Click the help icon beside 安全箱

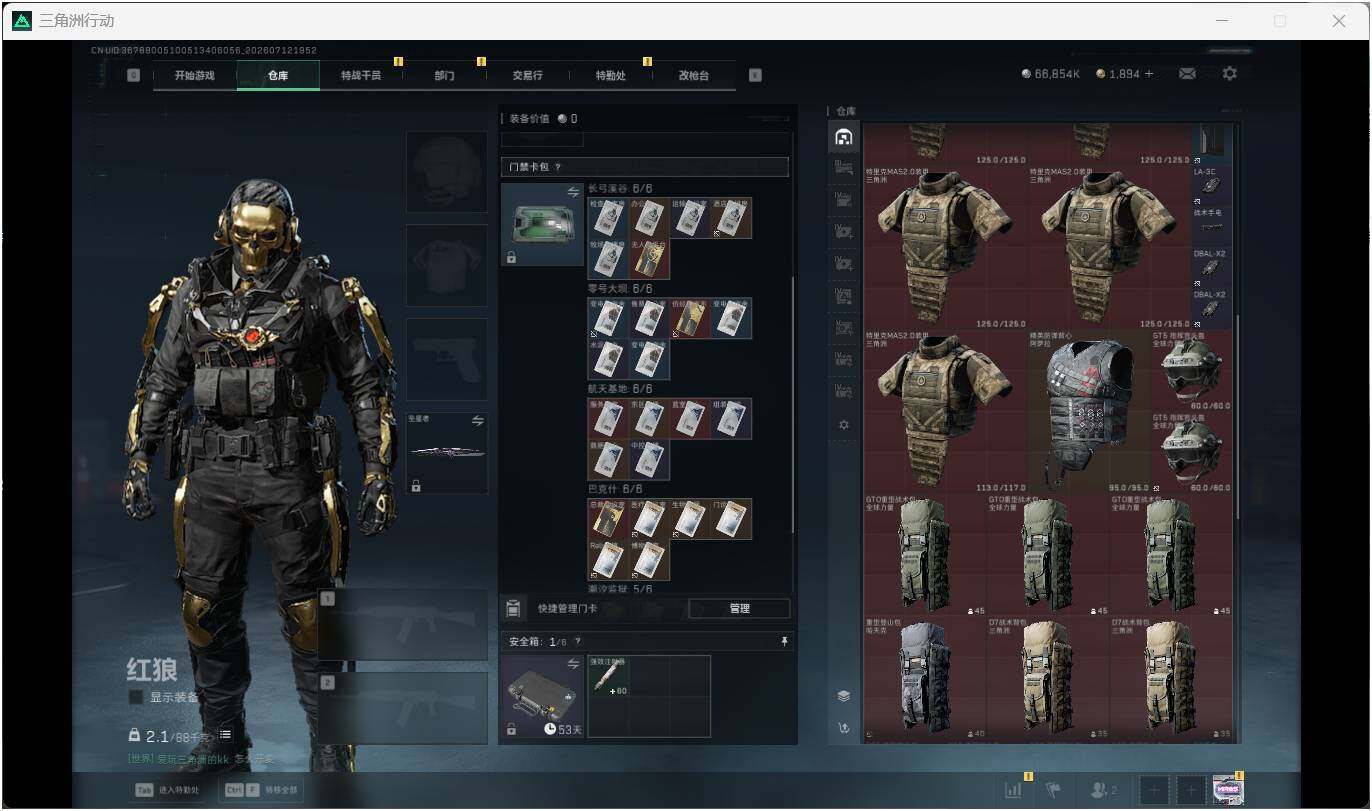click(578, 642)
